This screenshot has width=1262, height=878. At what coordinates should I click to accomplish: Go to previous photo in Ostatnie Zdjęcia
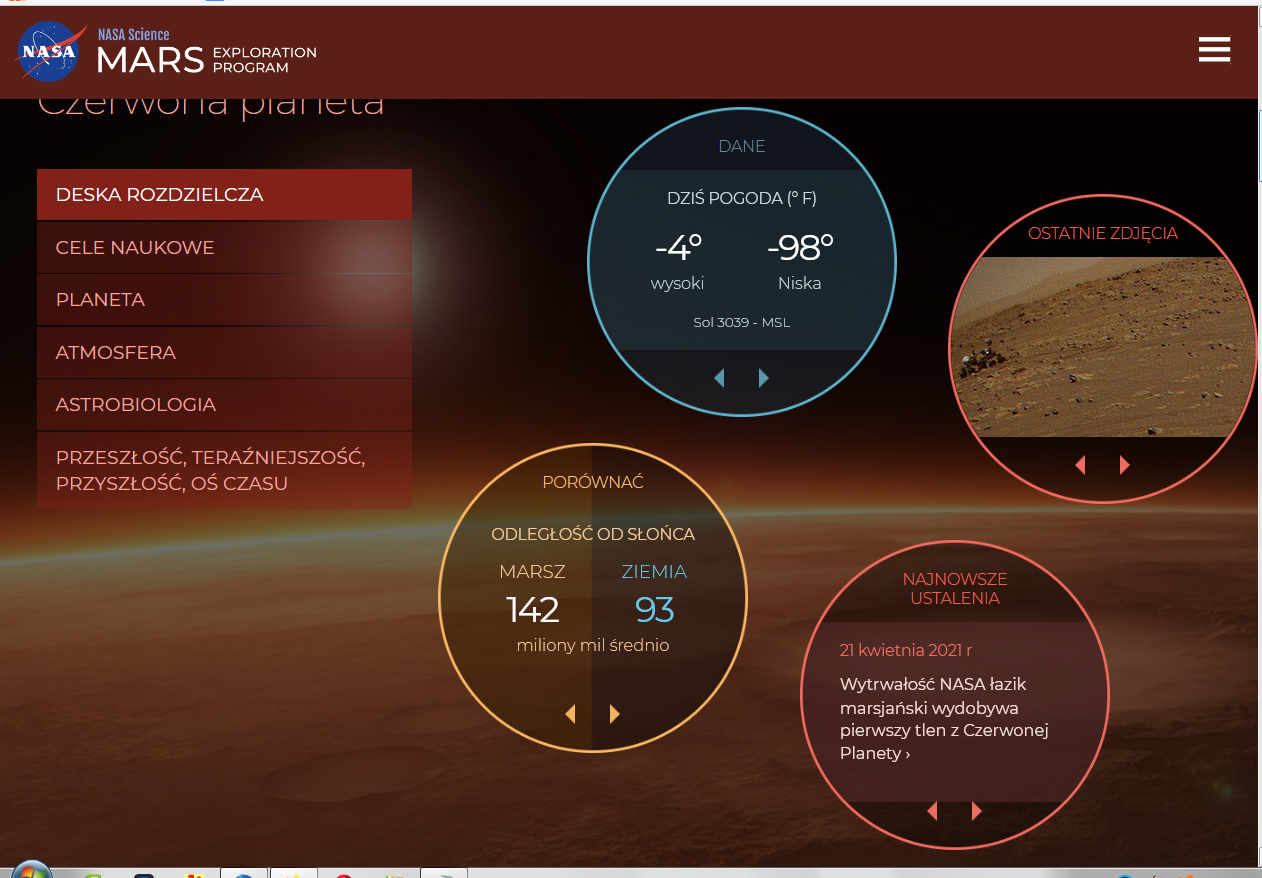pyautogui.click(x=1080, y=464)
